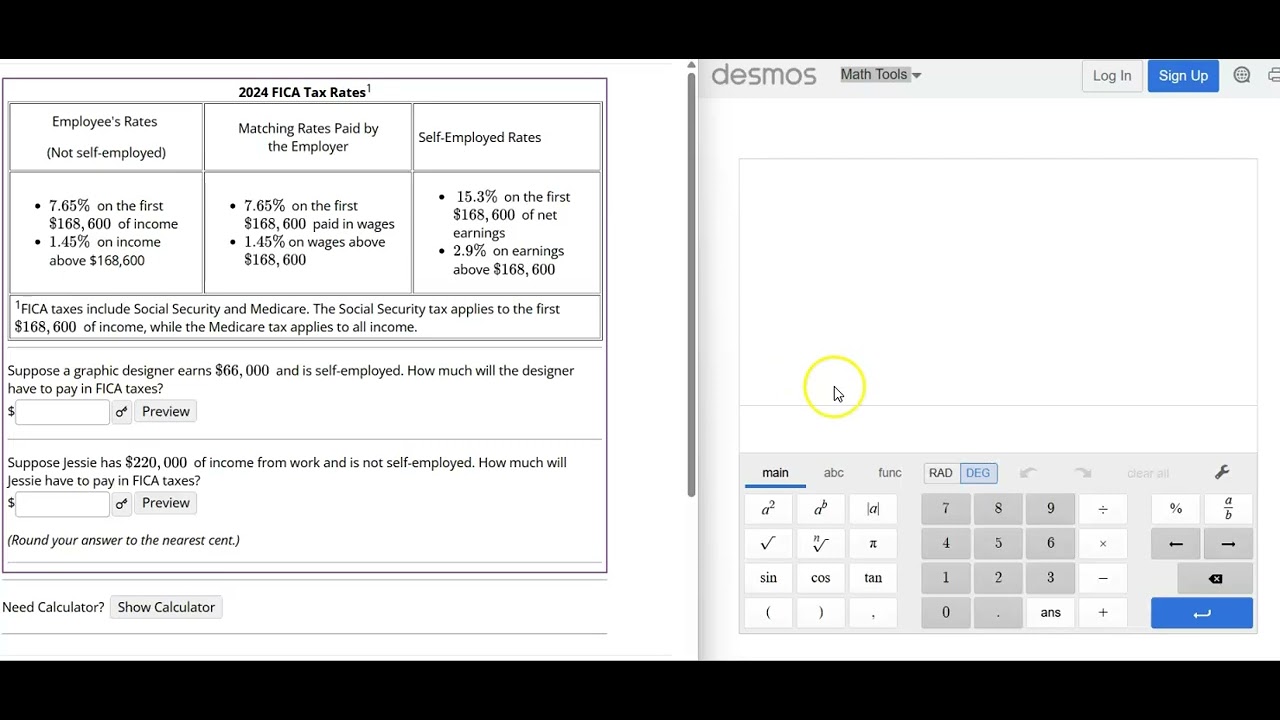
Task: Move cursor left with arrow key
Action: (x=1176, y=544)
